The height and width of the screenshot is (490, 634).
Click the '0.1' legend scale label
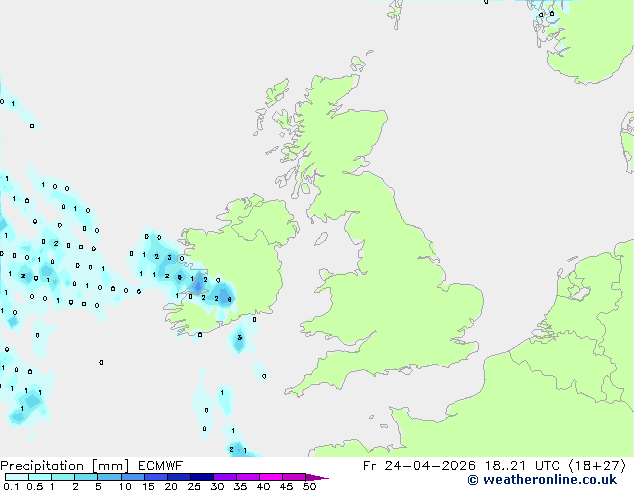tap(11, 486)
